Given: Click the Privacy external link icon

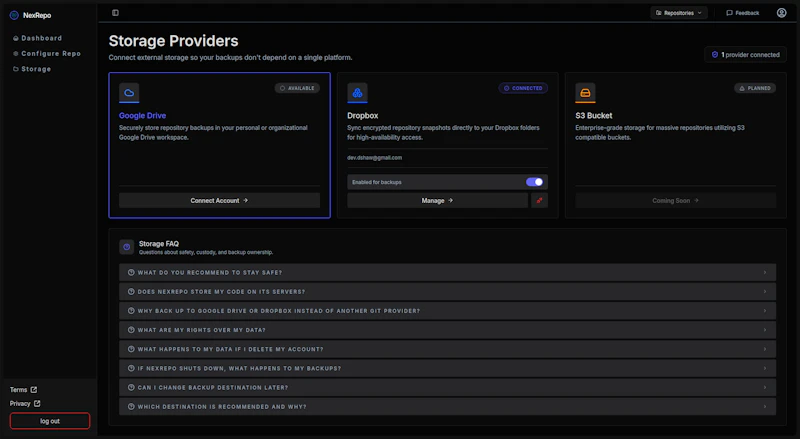Looking at the screenshot, I should (37, 403).
